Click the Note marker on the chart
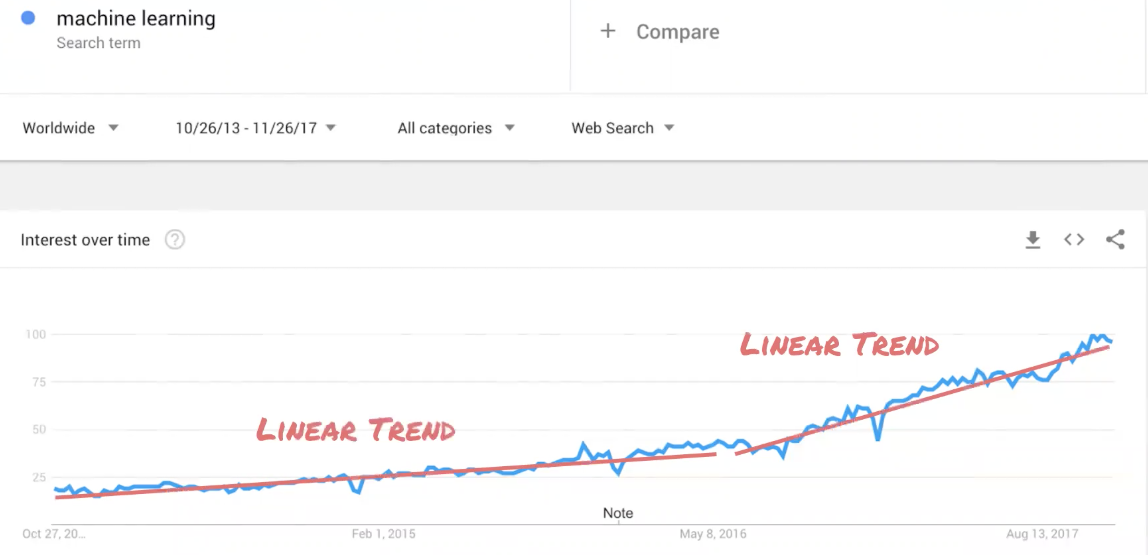 [x=618, y=513]
